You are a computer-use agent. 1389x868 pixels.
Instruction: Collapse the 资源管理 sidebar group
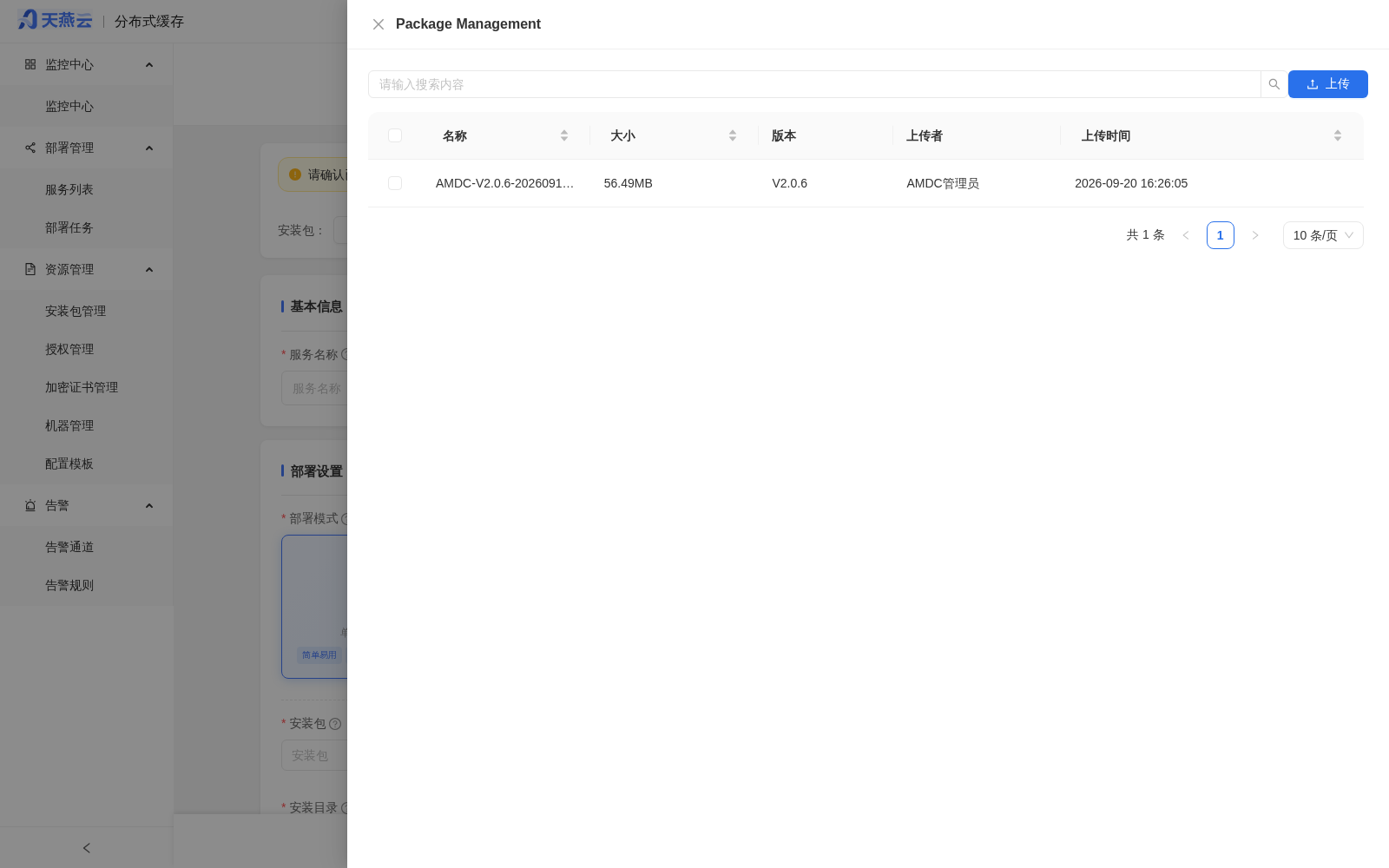coord(149,270)
